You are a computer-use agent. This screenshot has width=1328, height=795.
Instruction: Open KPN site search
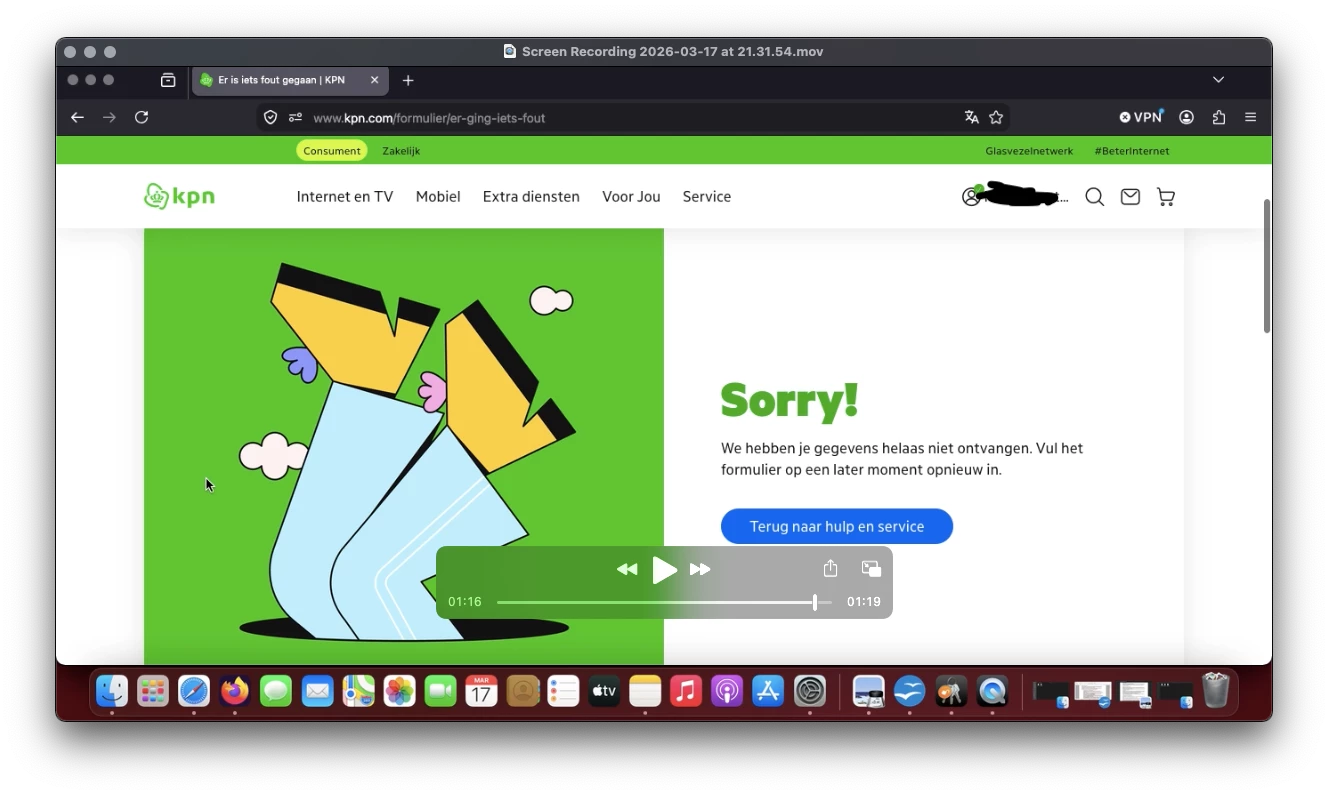pyautogui.click(x=1095, y=197)
